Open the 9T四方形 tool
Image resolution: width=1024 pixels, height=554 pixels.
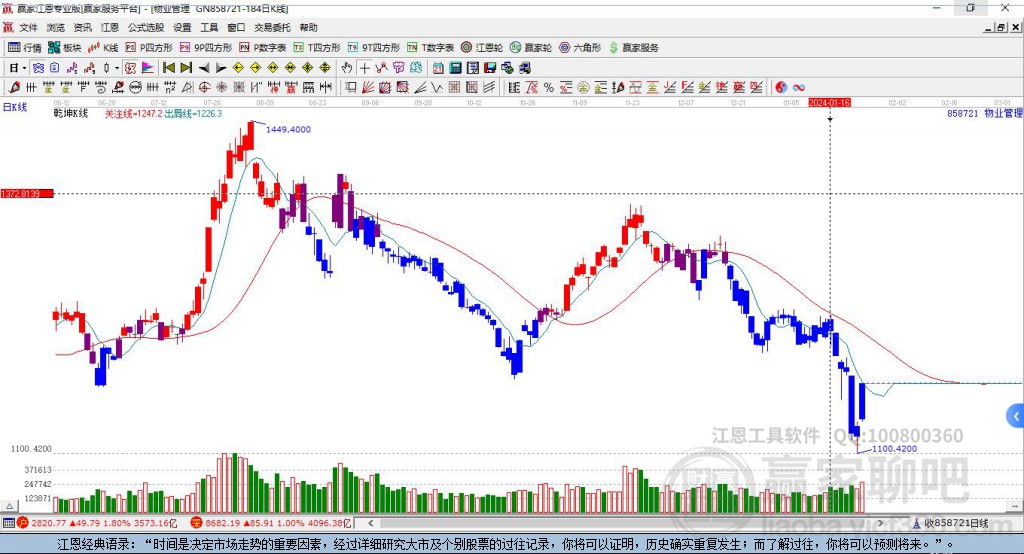374,48
